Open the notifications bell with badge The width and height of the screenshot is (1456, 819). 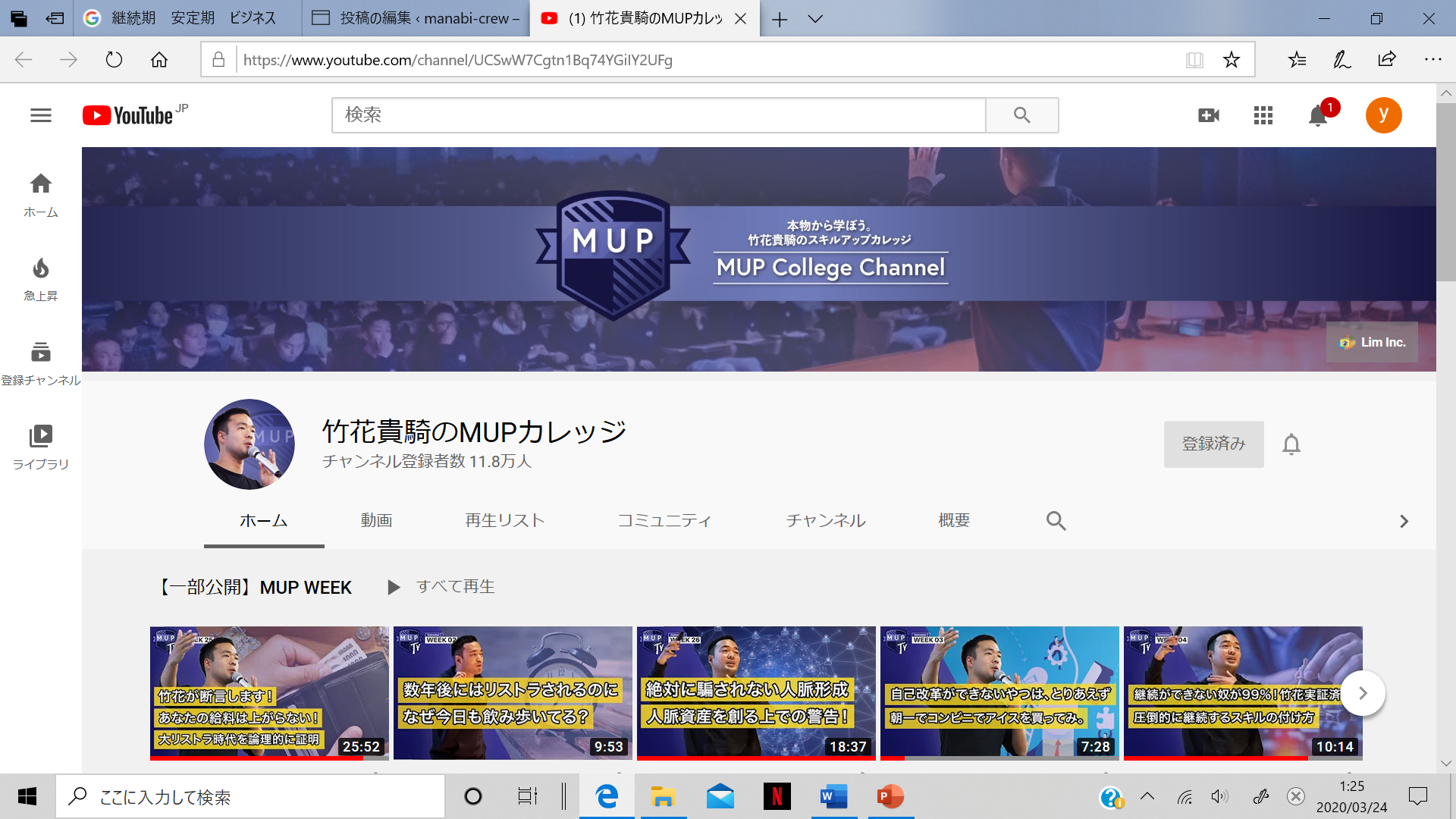pyautogui.click(x=1319, y=115)
